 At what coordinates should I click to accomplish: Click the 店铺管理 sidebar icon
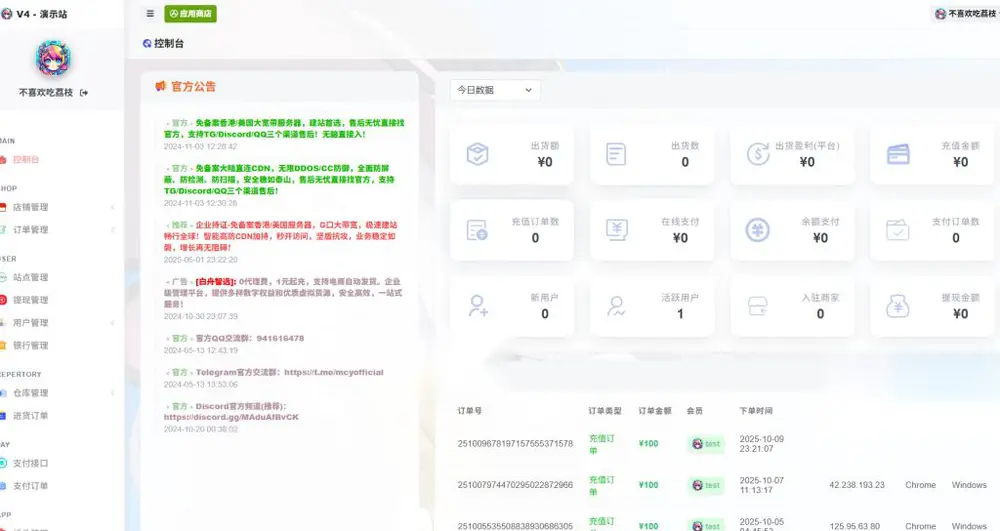point(3,207)
